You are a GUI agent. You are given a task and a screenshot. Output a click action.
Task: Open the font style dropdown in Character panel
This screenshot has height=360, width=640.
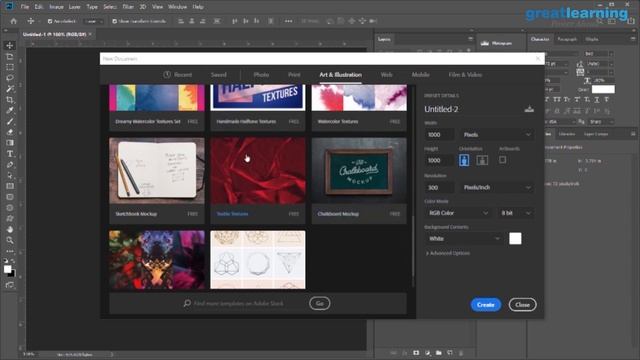click(x=599, y=54)
